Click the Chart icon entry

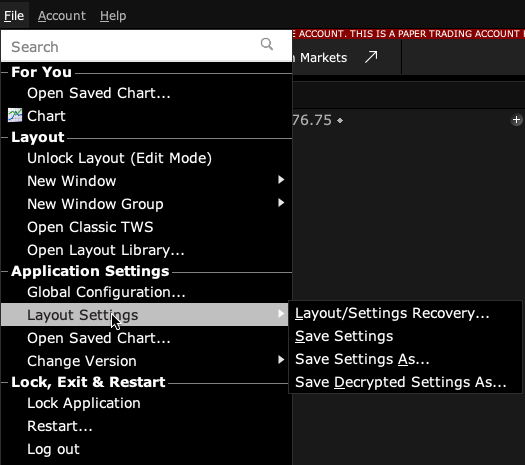(146, 116)
